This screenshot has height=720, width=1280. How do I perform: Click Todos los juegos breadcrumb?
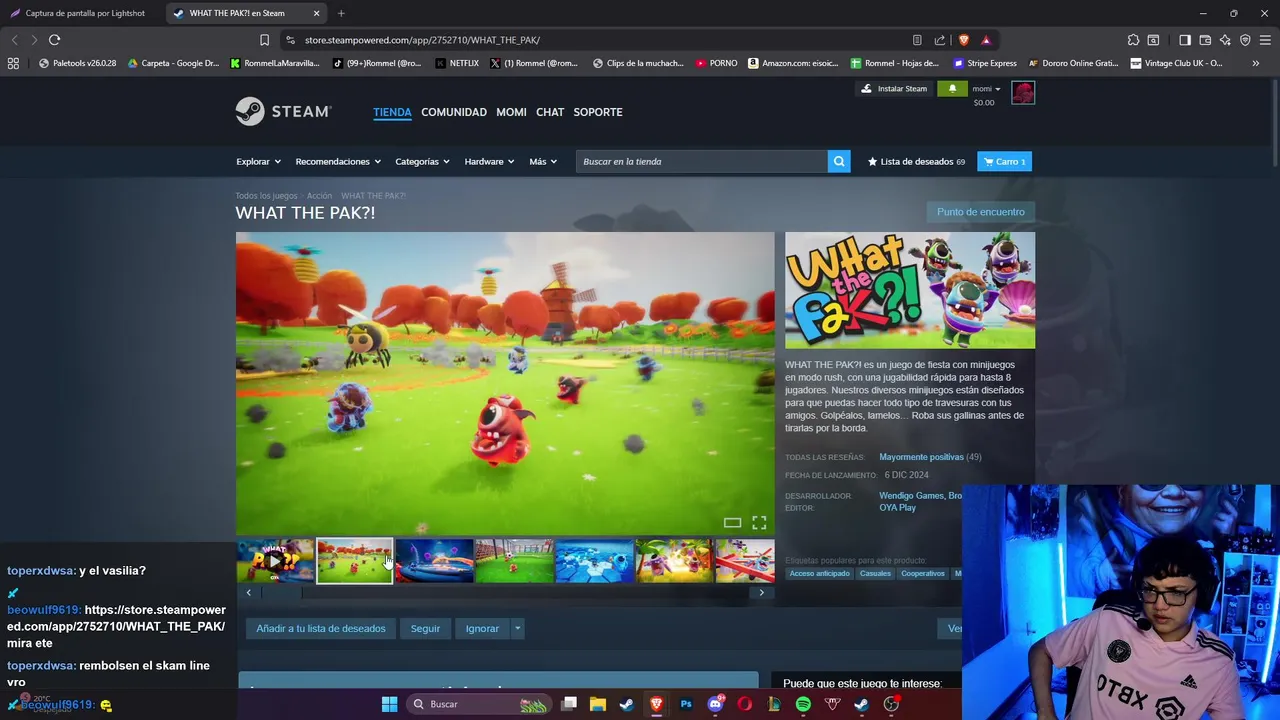click(266, 196)
